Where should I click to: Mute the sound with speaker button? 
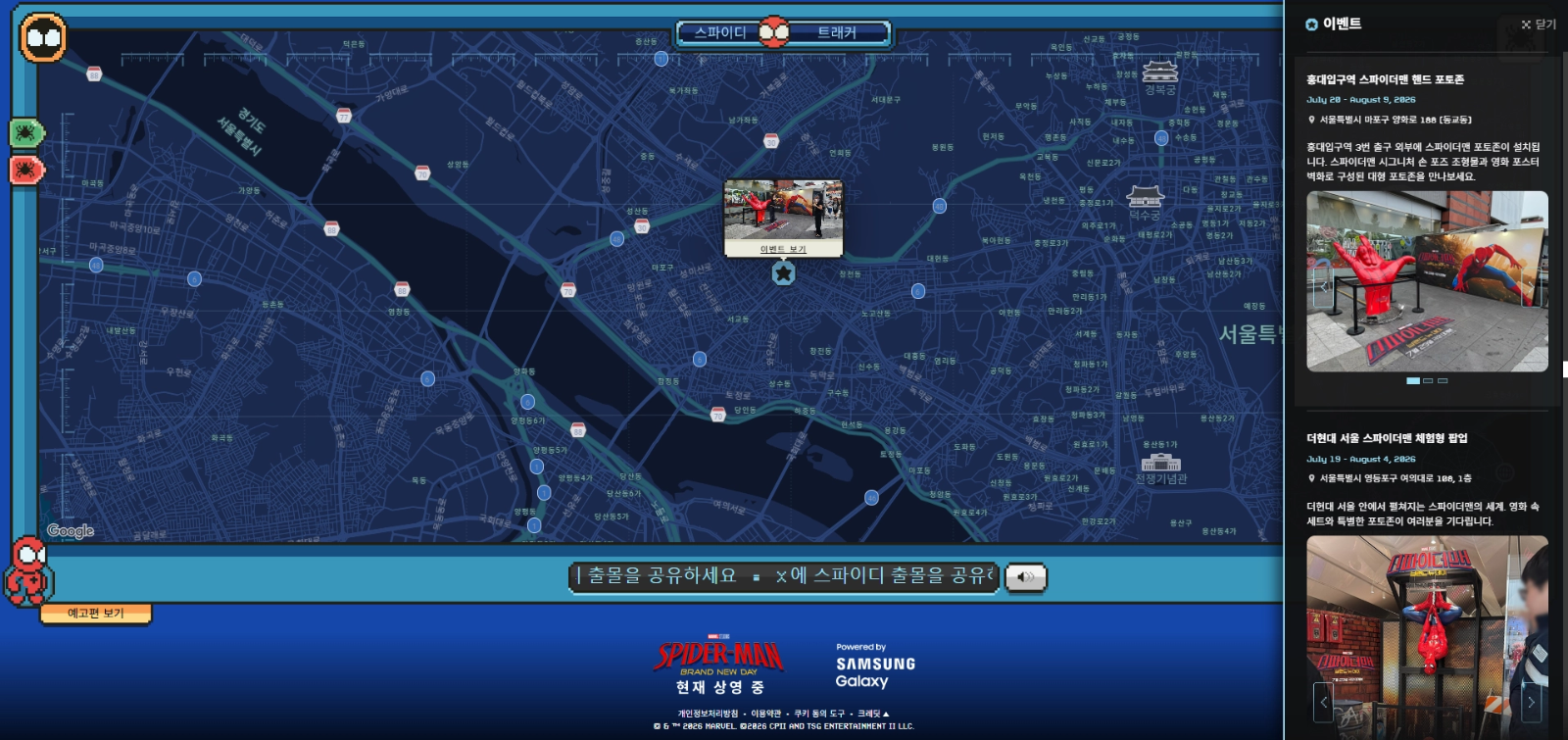[1026, 577]
